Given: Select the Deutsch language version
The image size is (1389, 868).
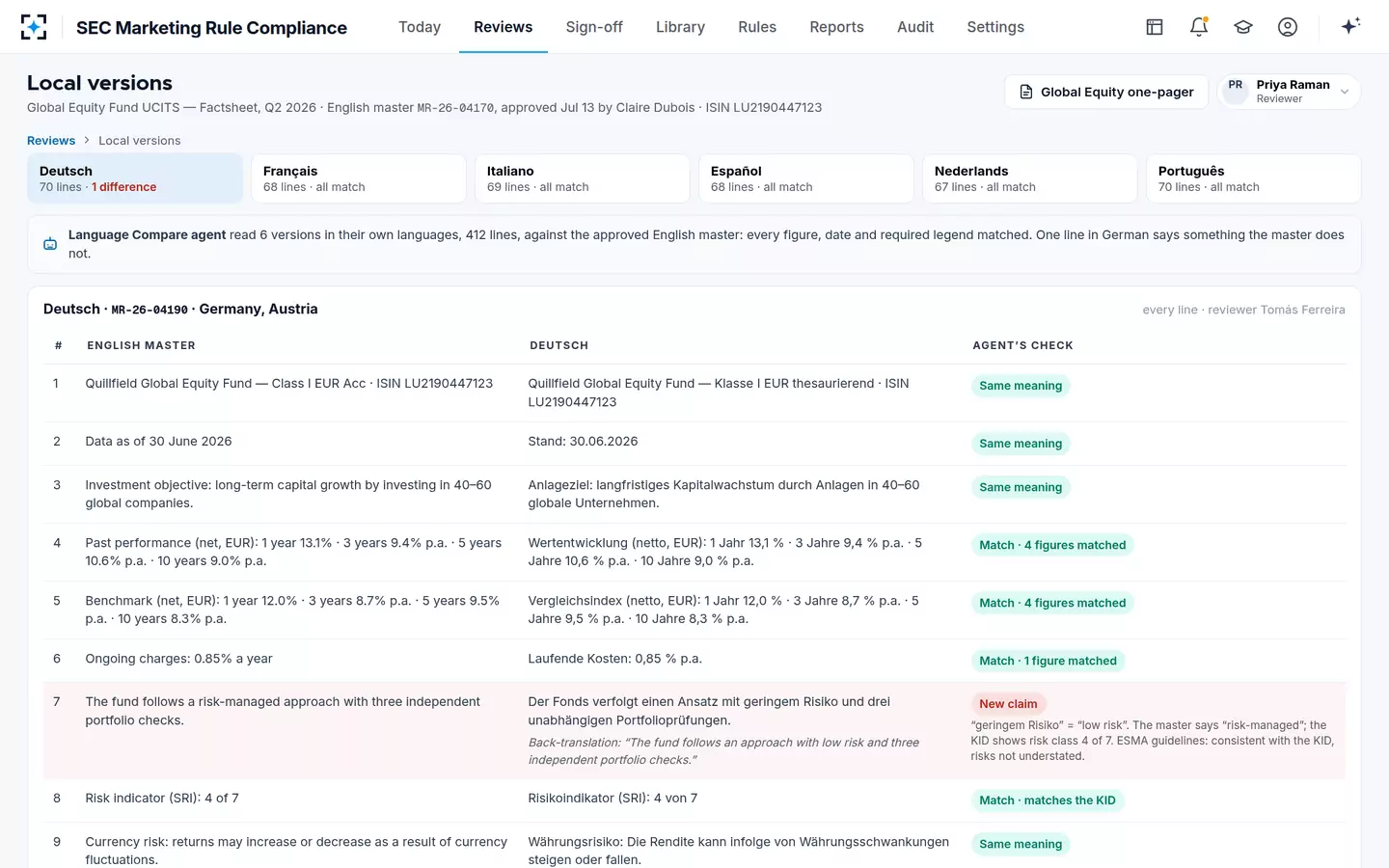Looking at the screenshot, I should 135,178.
